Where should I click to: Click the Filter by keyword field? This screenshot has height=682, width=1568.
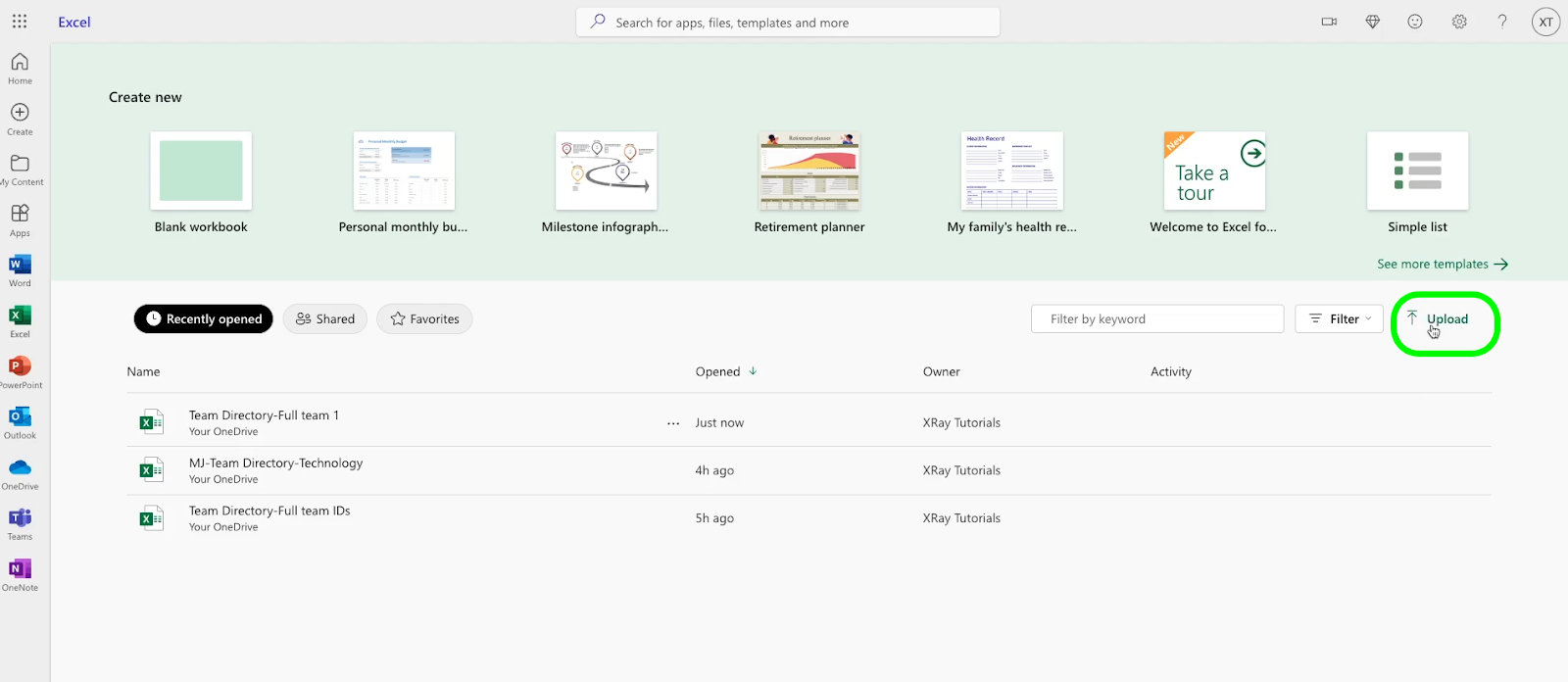1157,318
